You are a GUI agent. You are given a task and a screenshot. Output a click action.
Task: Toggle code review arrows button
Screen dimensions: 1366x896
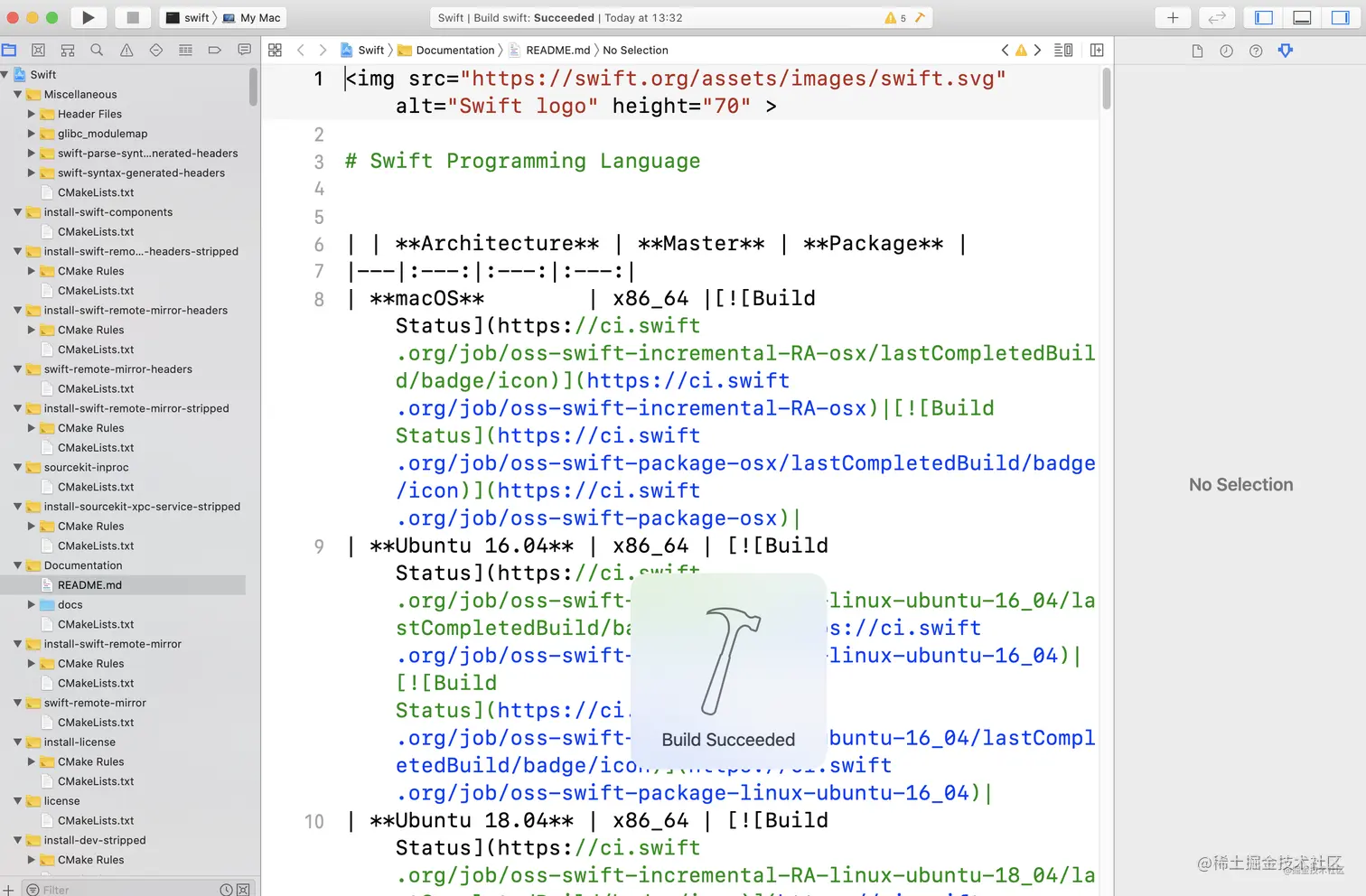tap(1217, 17)
